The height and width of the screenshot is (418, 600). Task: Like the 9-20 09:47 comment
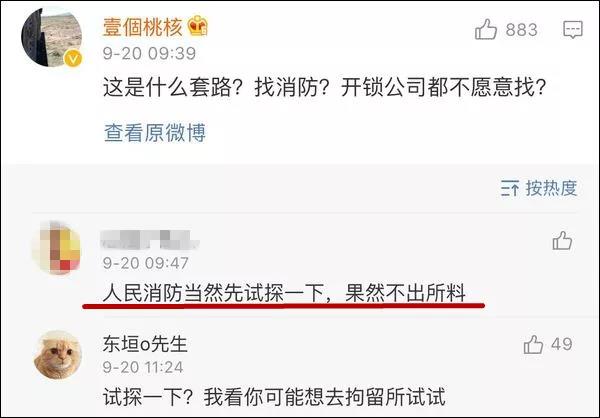coord(562,241)
